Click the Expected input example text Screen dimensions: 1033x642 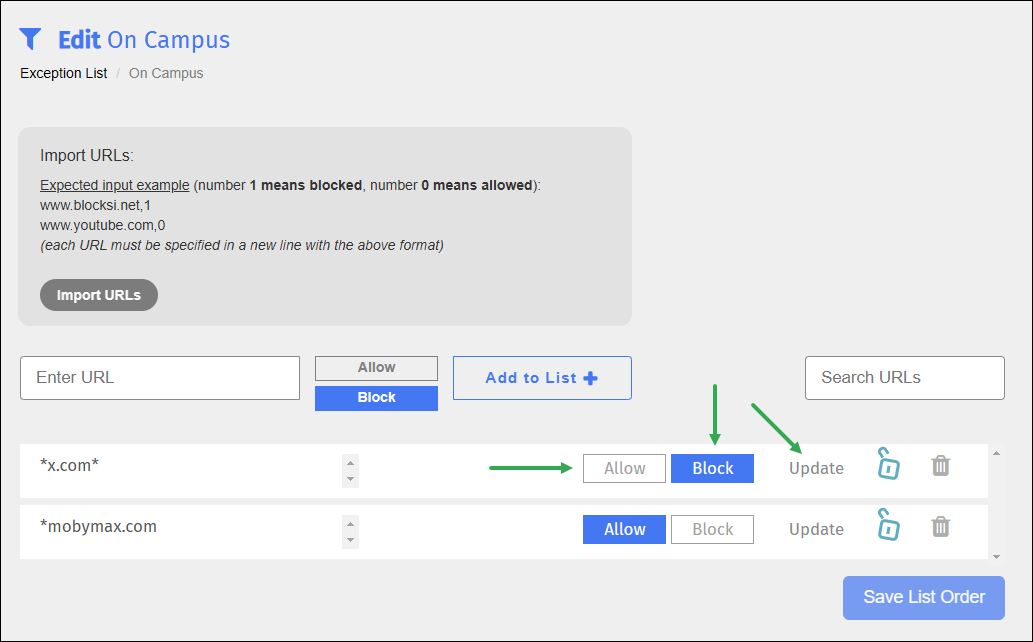115,185
